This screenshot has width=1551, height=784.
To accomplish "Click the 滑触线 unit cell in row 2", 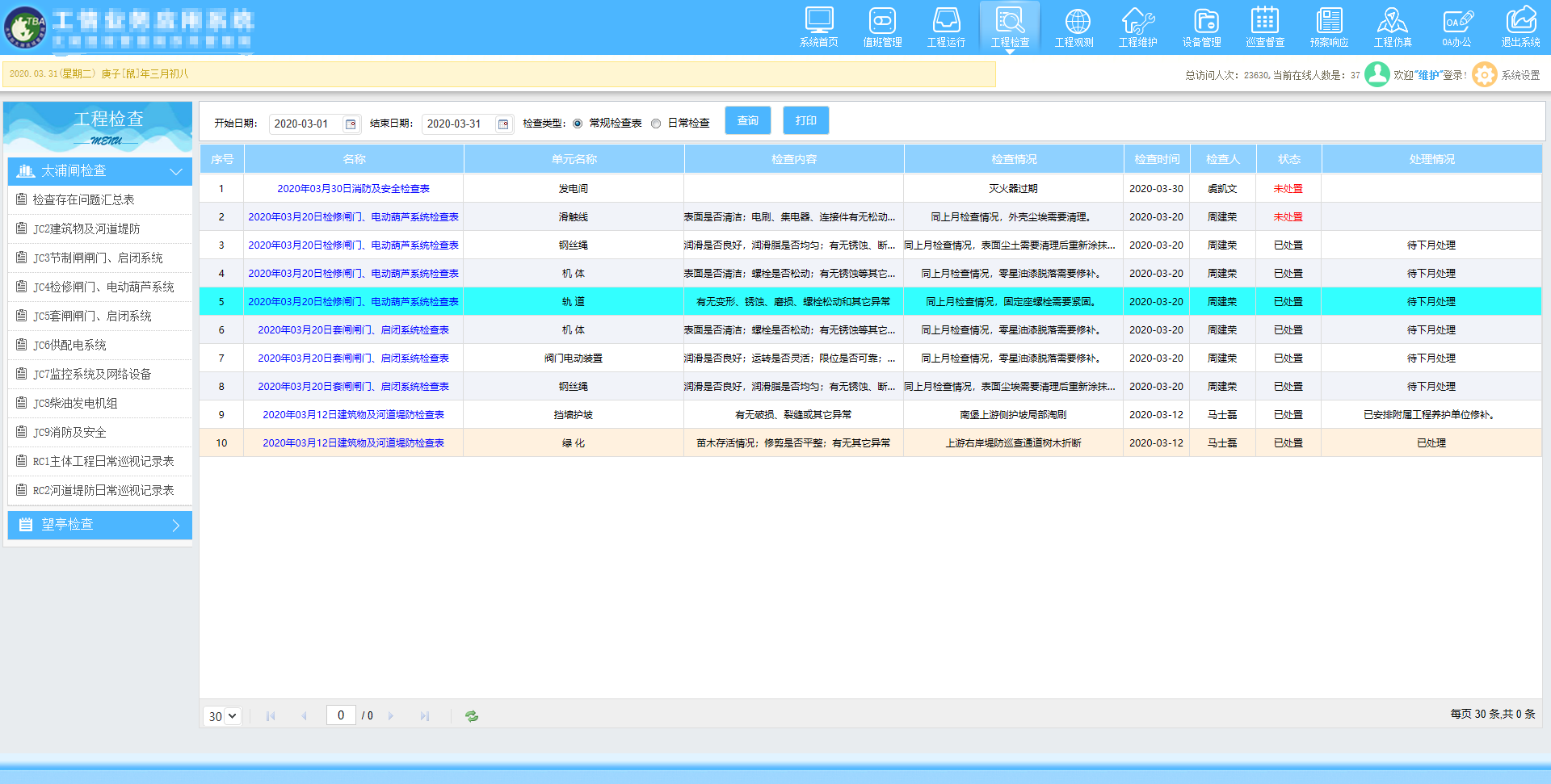I will [574, 217].
